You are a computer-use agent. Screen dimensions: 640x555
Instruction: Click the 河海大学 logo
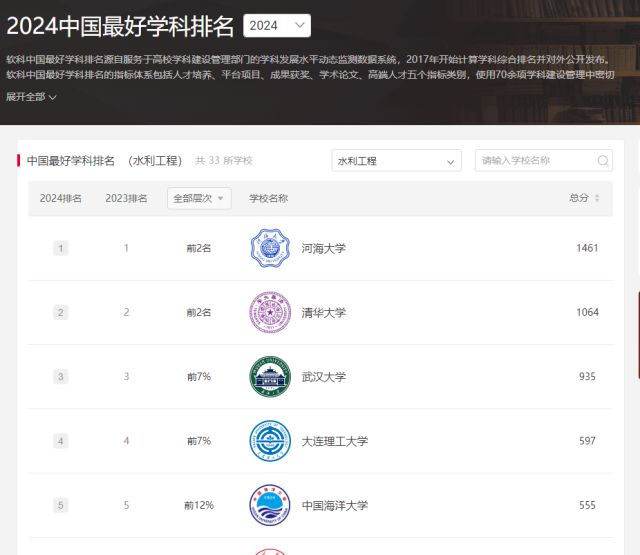tap(270, 248)
